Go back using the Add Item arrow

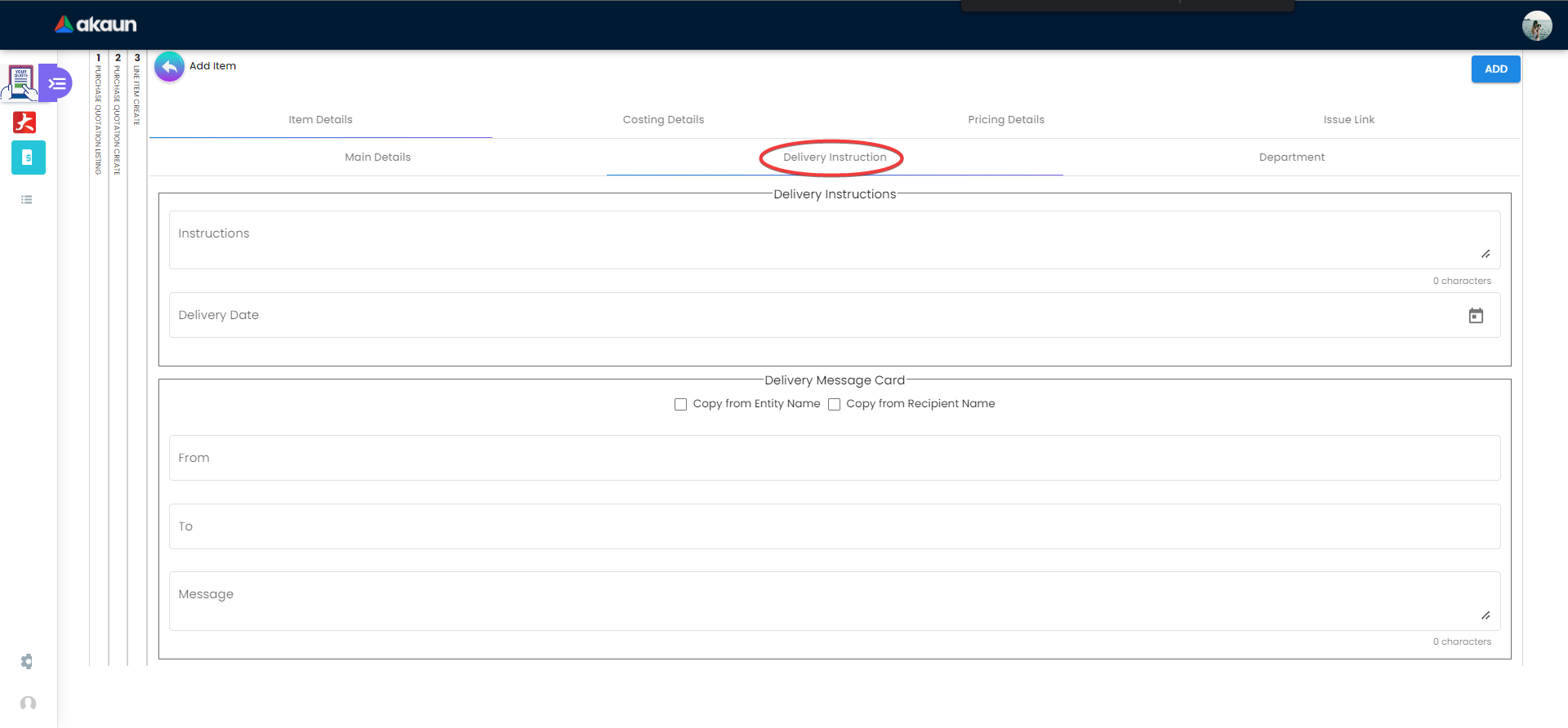pos(169,66)
